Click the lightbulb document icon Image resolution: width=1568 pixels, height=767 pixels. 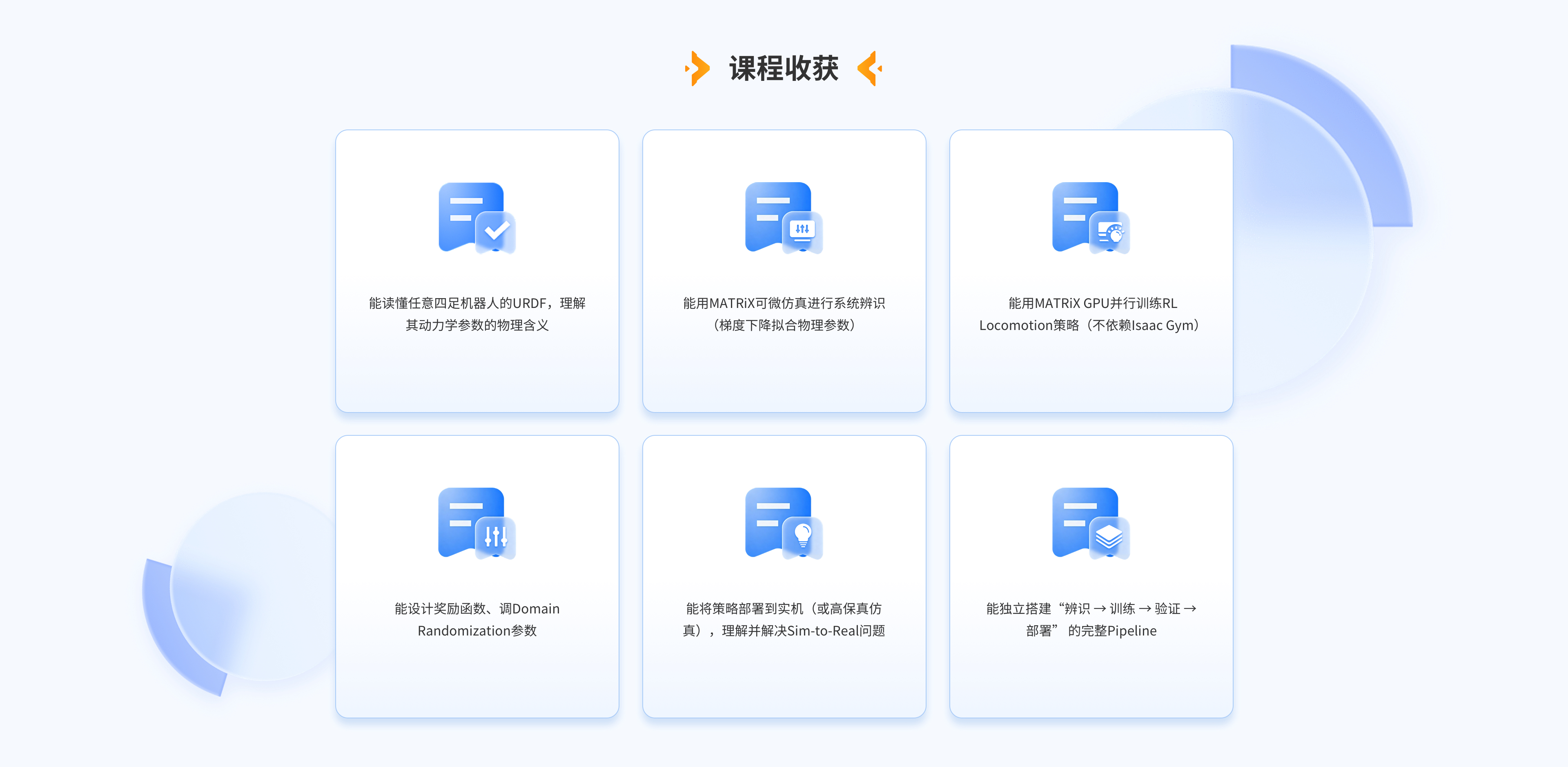tap(784, 524)
